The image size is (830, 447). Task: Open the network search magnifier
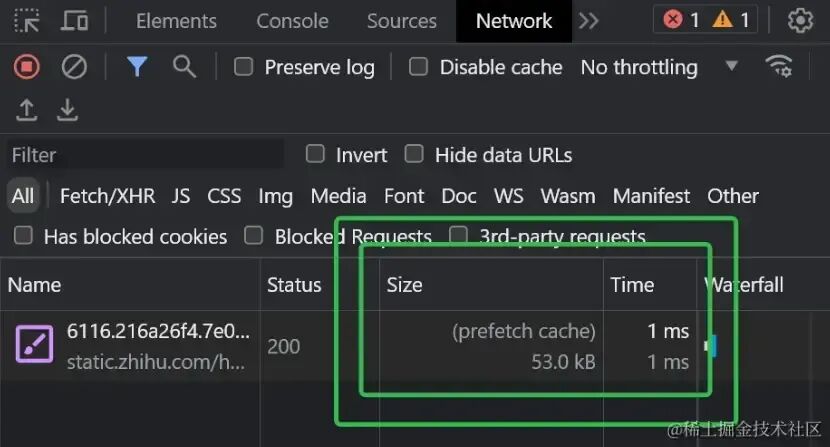[184, 67]
